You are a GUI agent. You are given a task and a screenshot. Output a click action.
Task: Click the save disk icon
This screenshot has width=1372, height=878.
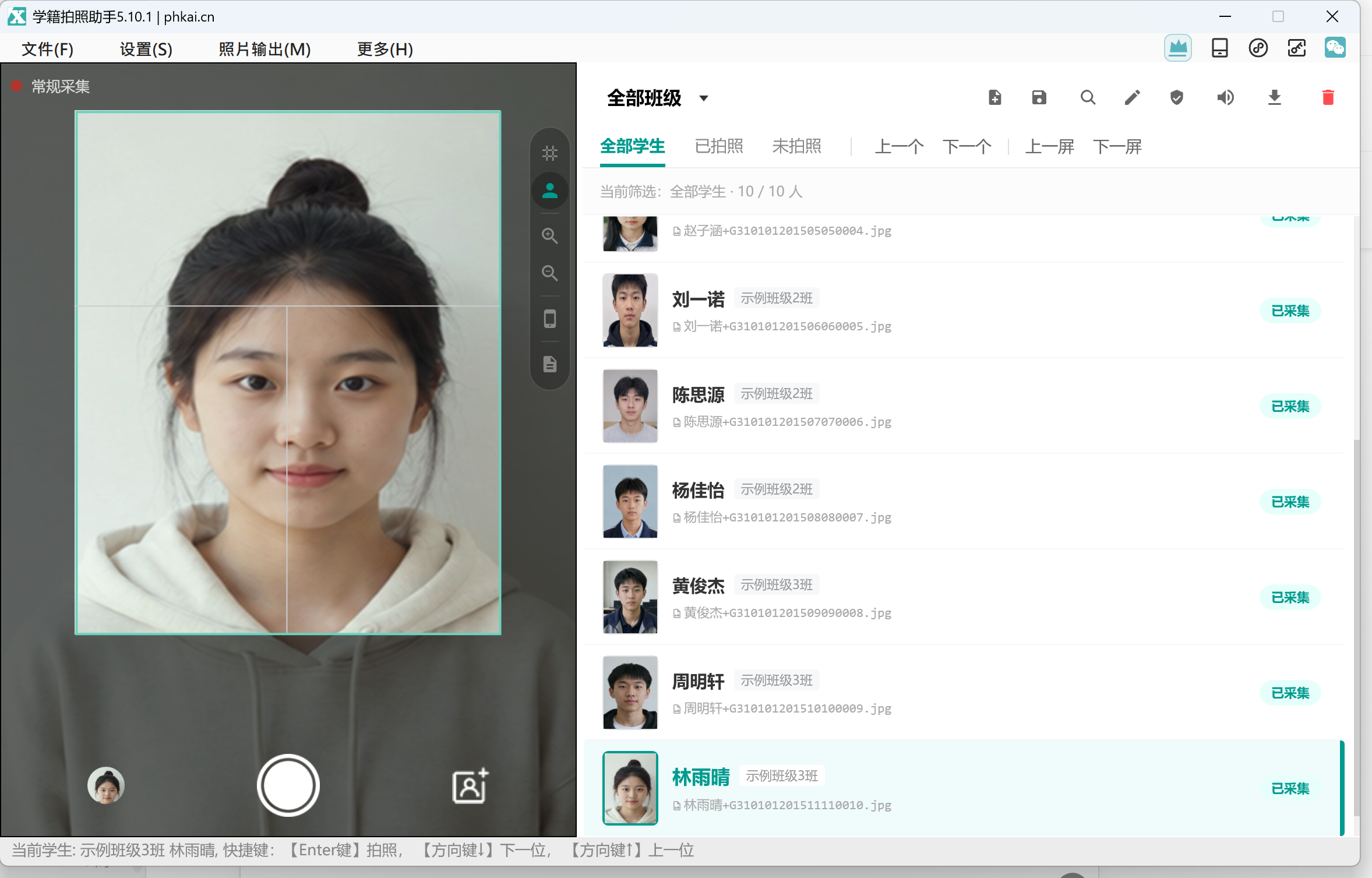click(1039, 97)
